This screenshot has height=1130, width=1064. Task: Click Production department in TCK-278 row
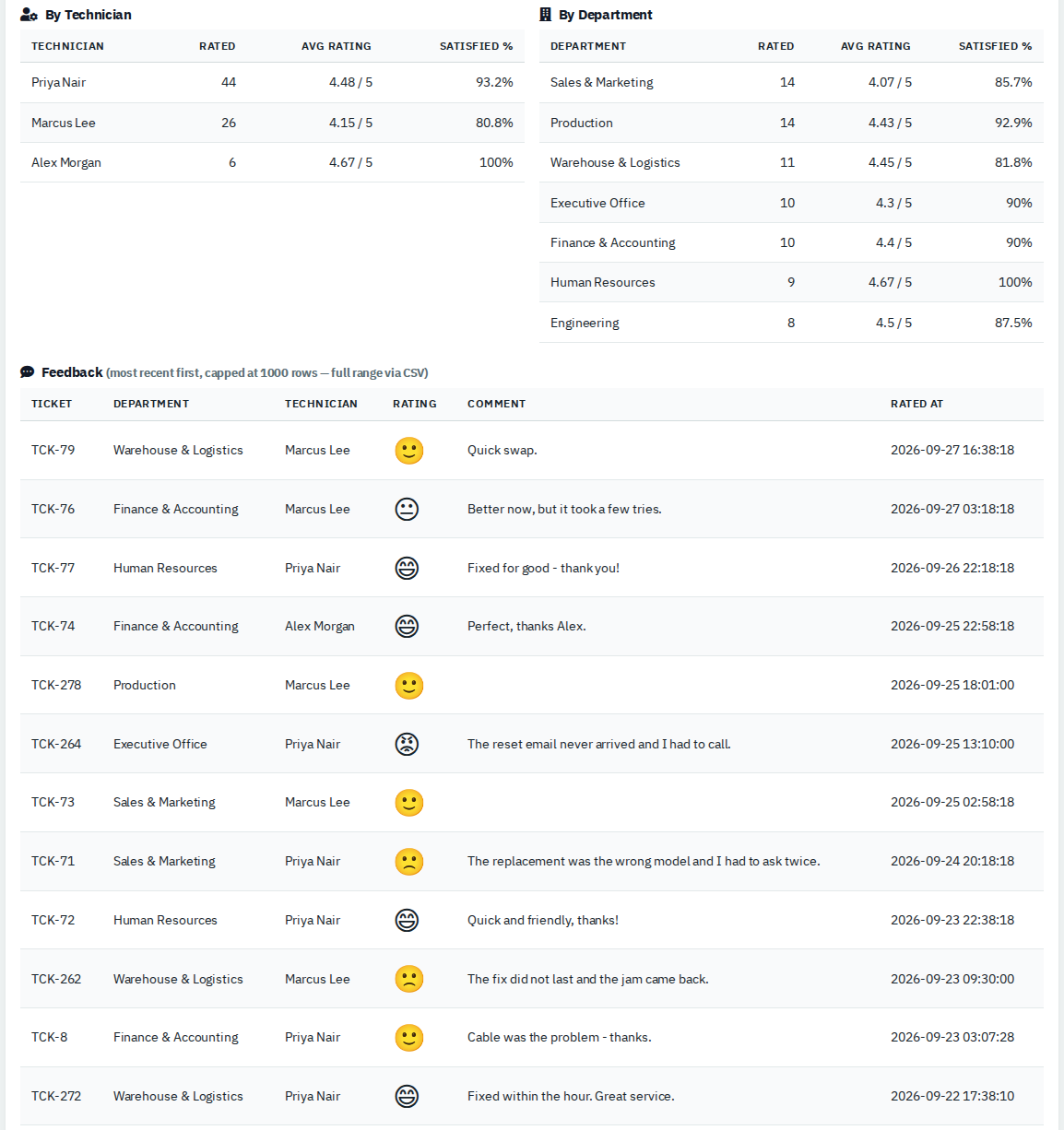click(145, 685)
